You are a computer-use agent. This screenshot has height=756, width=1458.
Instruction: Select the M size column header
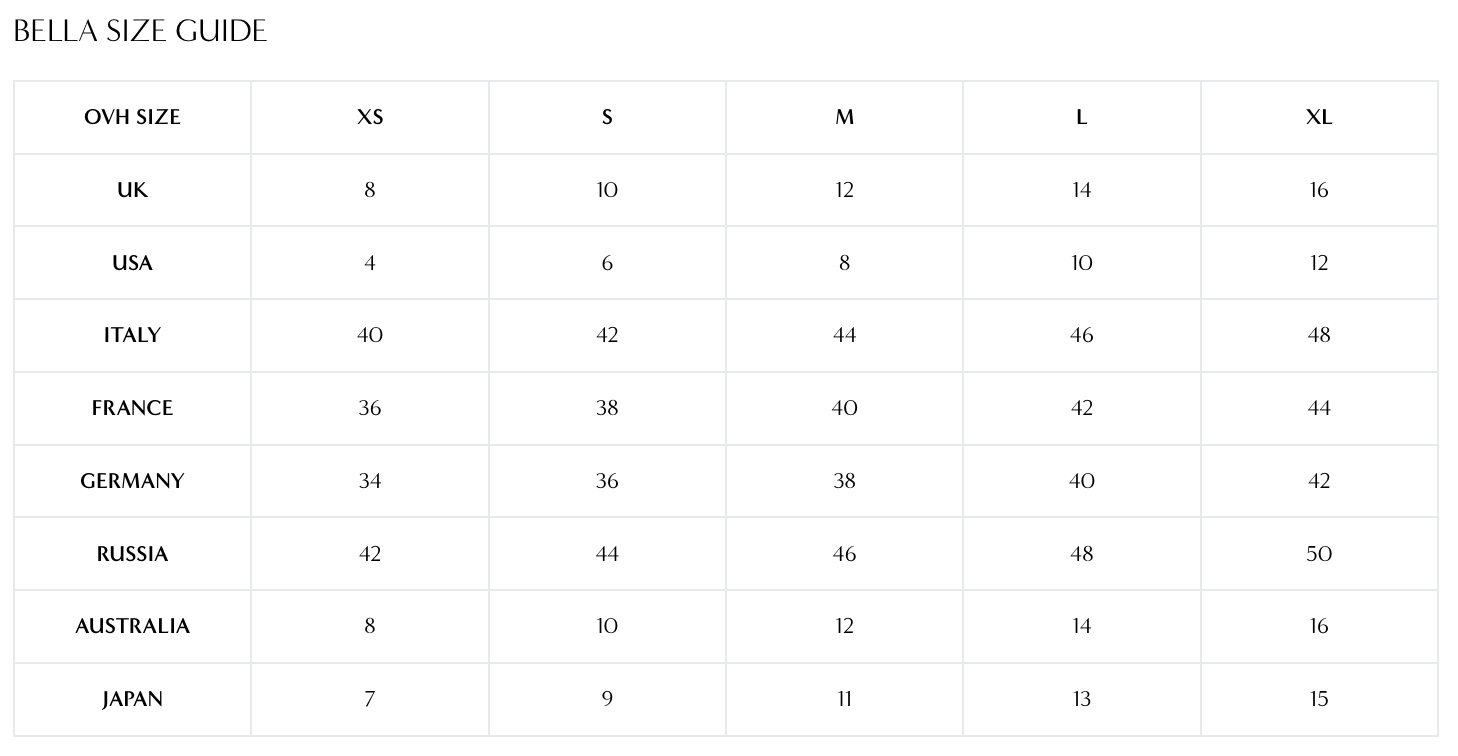[845, 117]
